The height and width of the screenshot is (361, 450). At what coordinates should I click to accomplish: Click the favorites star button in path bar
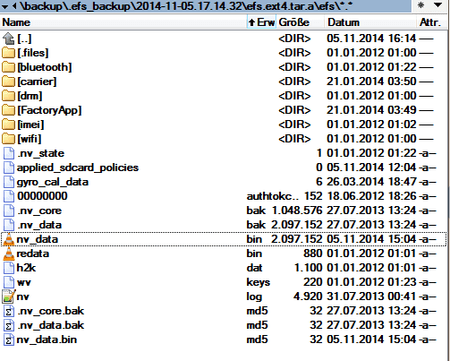pyautogui.click(x=421, y=5)
